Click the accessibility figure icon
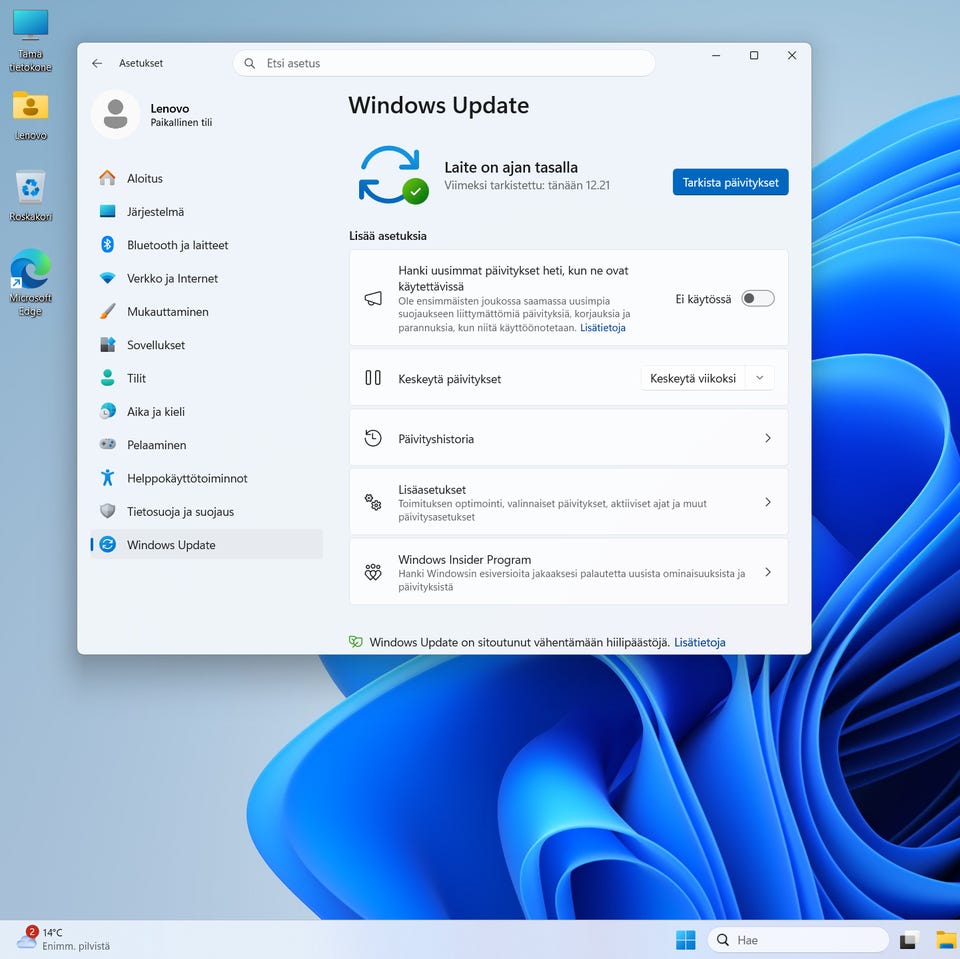Image resolution: width=960 pixels, height=959 pixels. click(x=107, y=478)
